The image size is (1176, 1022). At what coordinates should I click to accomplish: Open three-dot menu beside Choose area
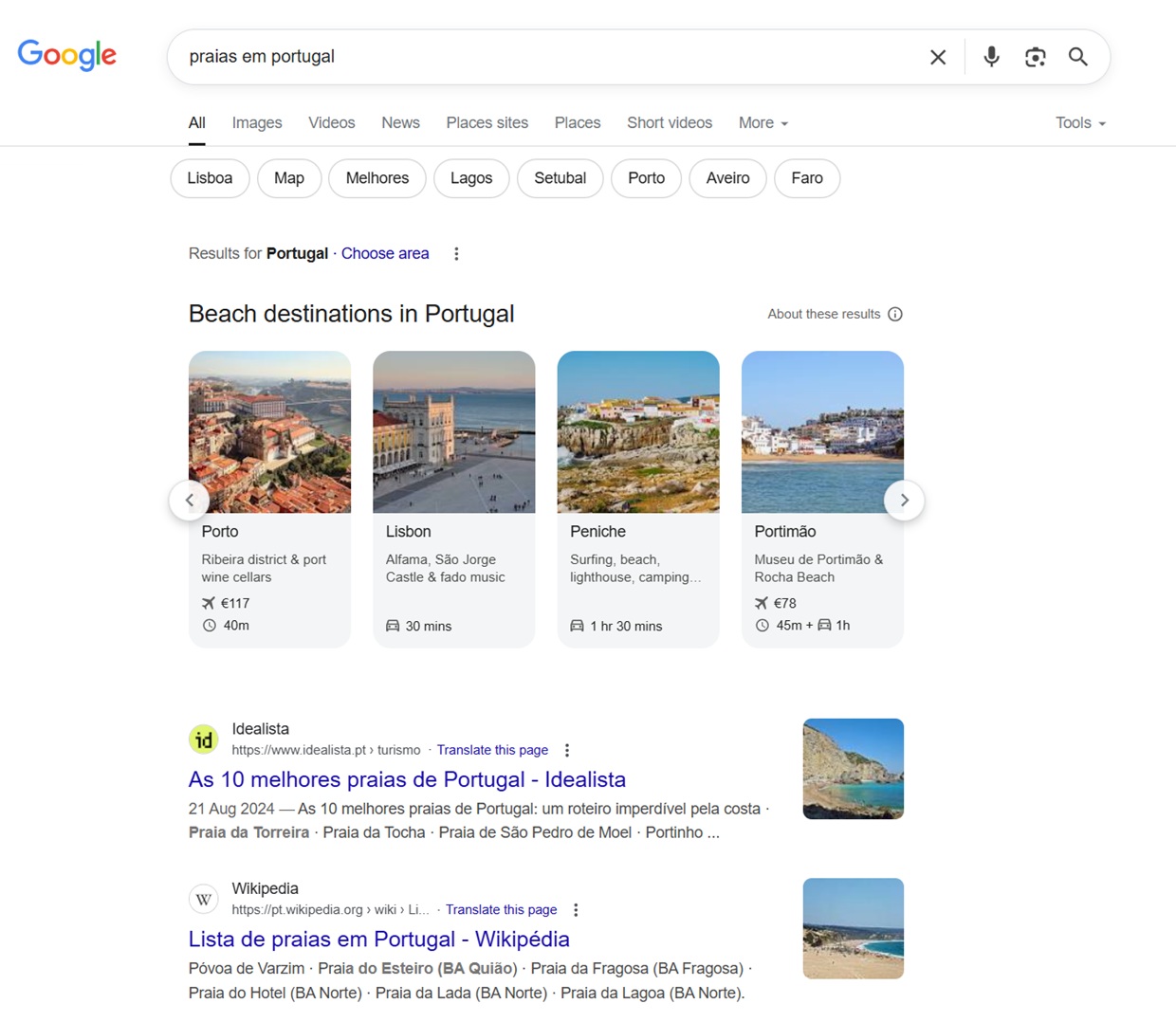point(456,254)
